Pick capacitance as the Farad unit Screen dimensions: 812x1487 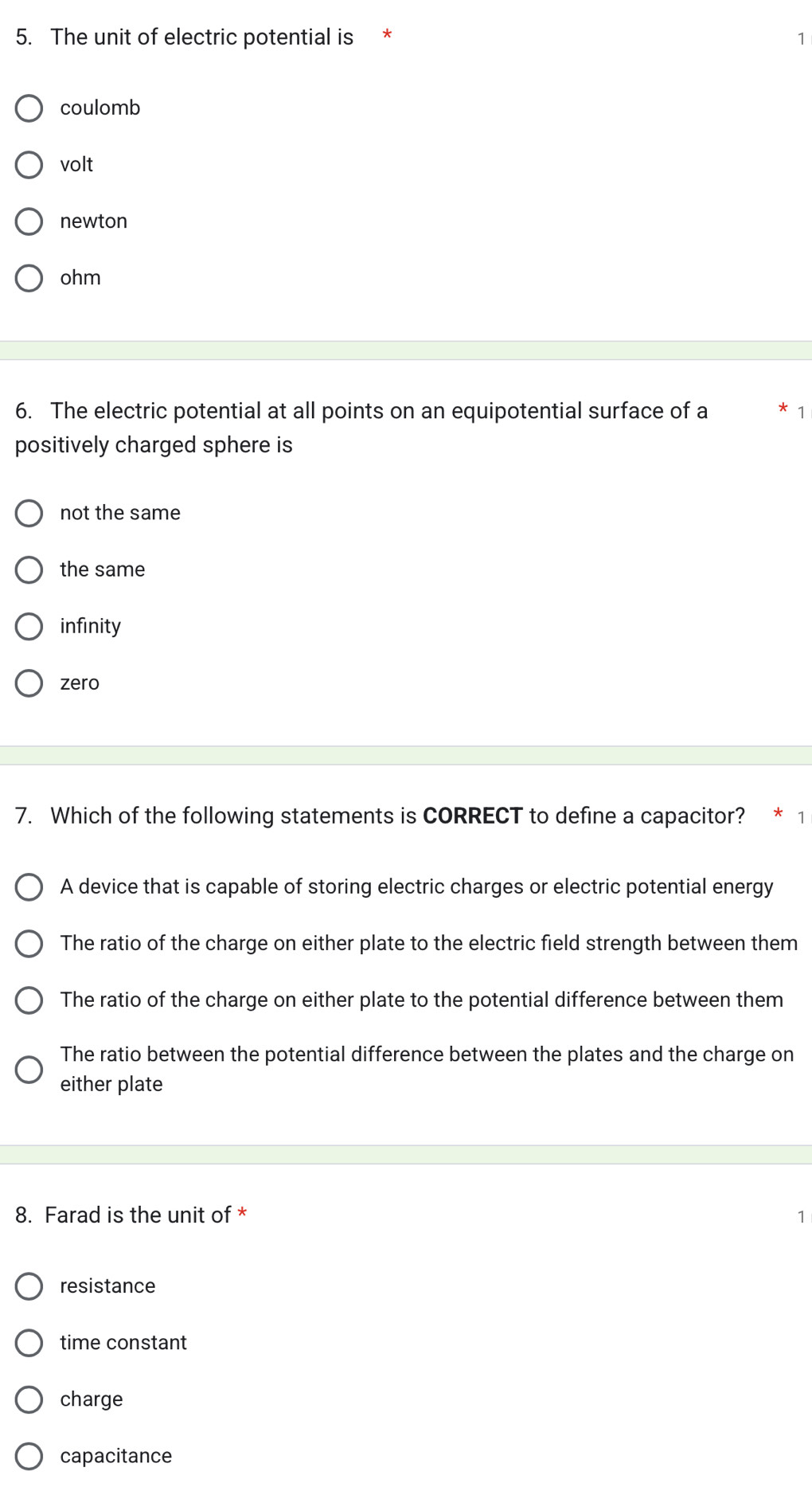click(29, 1455)
